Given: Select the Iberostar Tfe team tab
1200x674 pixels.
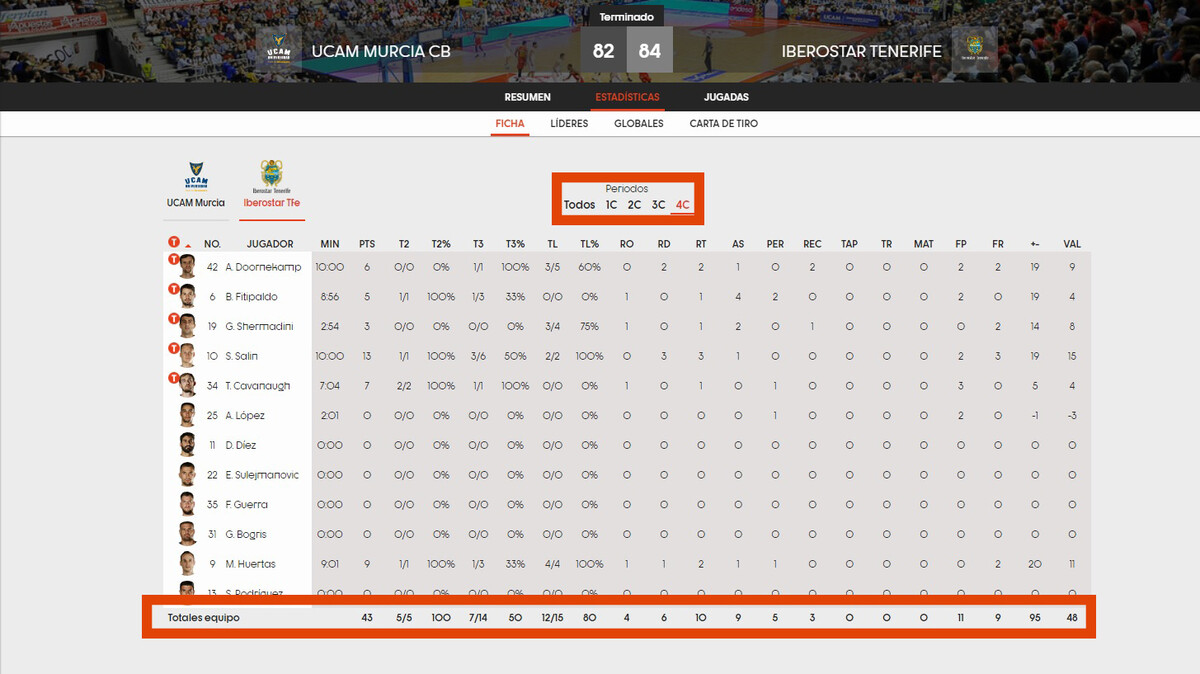Looking at the screenshot, I should click(x=272, y=185).
